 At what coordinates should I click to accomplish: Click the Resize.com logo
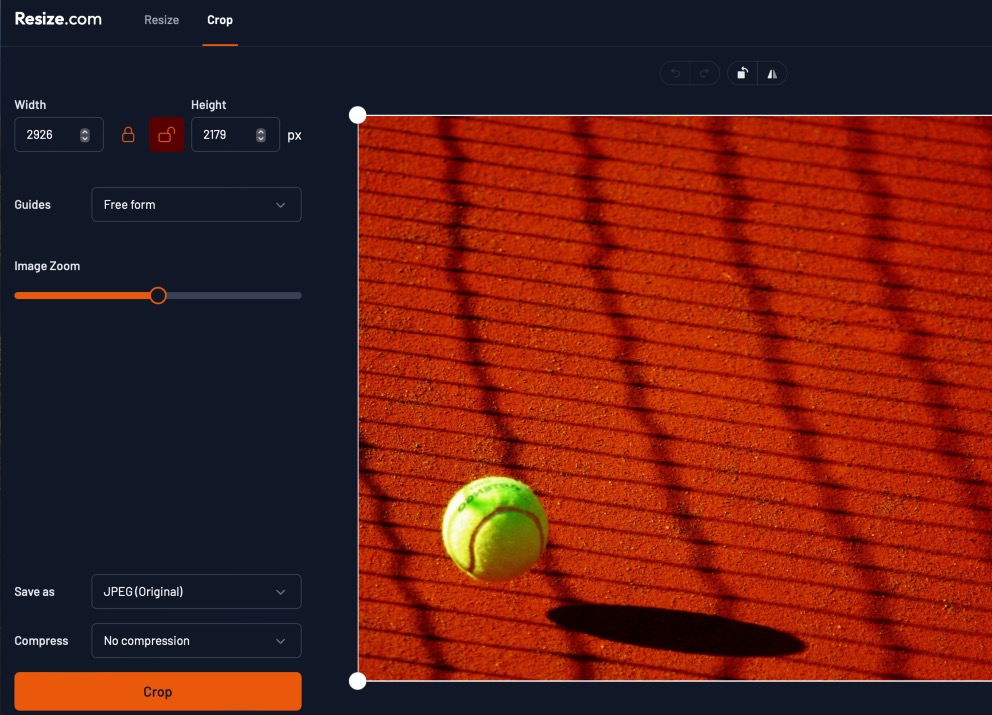58,19
